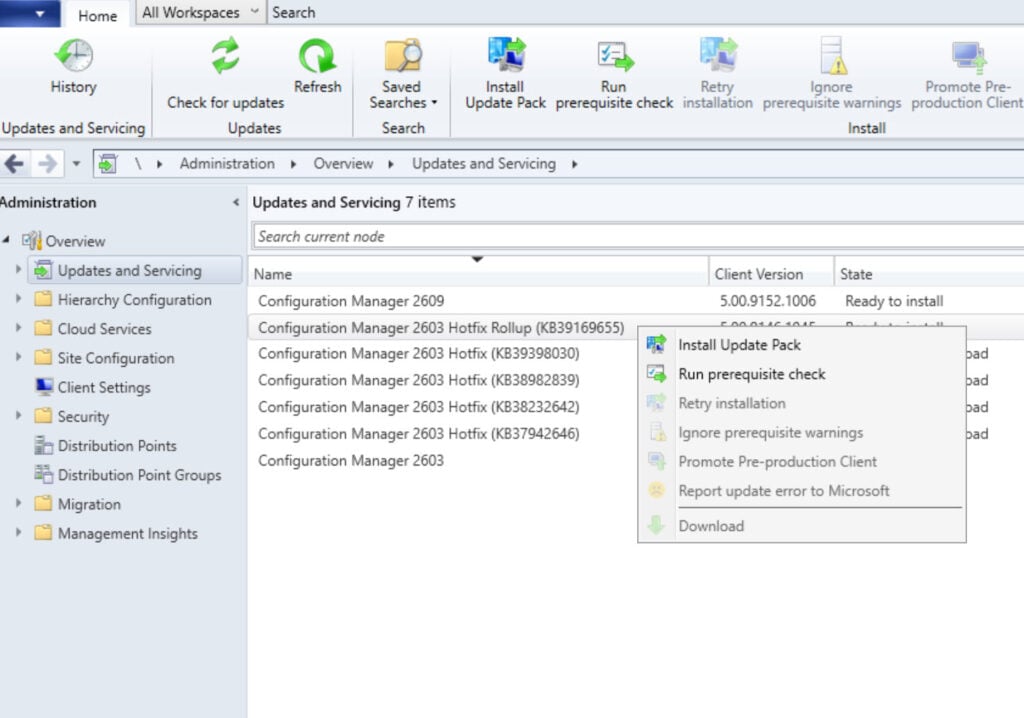Select Configuration Manager 2609 row
The height and width of the screenshot is (718, 1024).
[636, 301]
